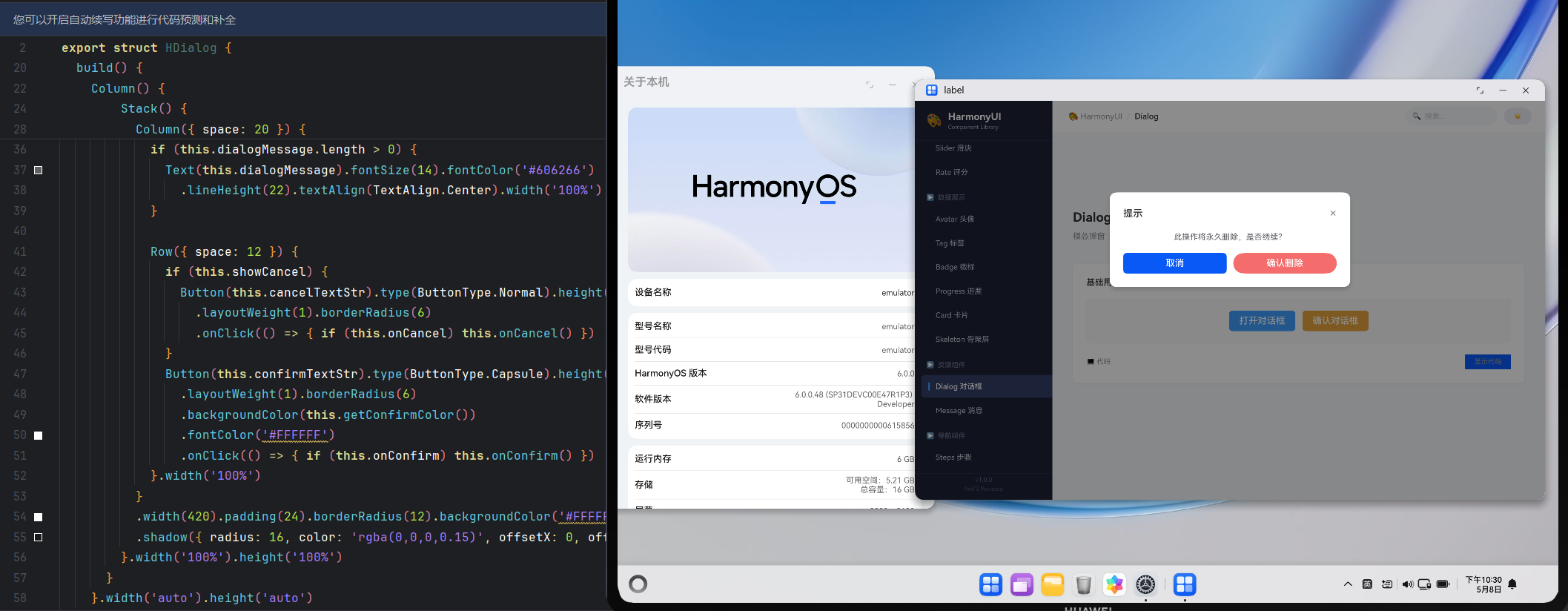Toggle the sun theme switch in the header
Screen dimensions: 1568x611
(1518, 116)
